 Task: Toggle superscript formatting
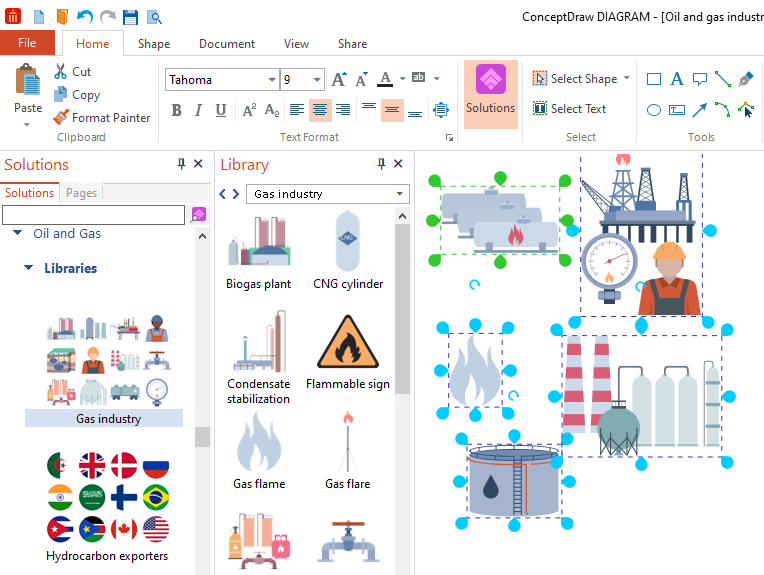pos(249,110)
